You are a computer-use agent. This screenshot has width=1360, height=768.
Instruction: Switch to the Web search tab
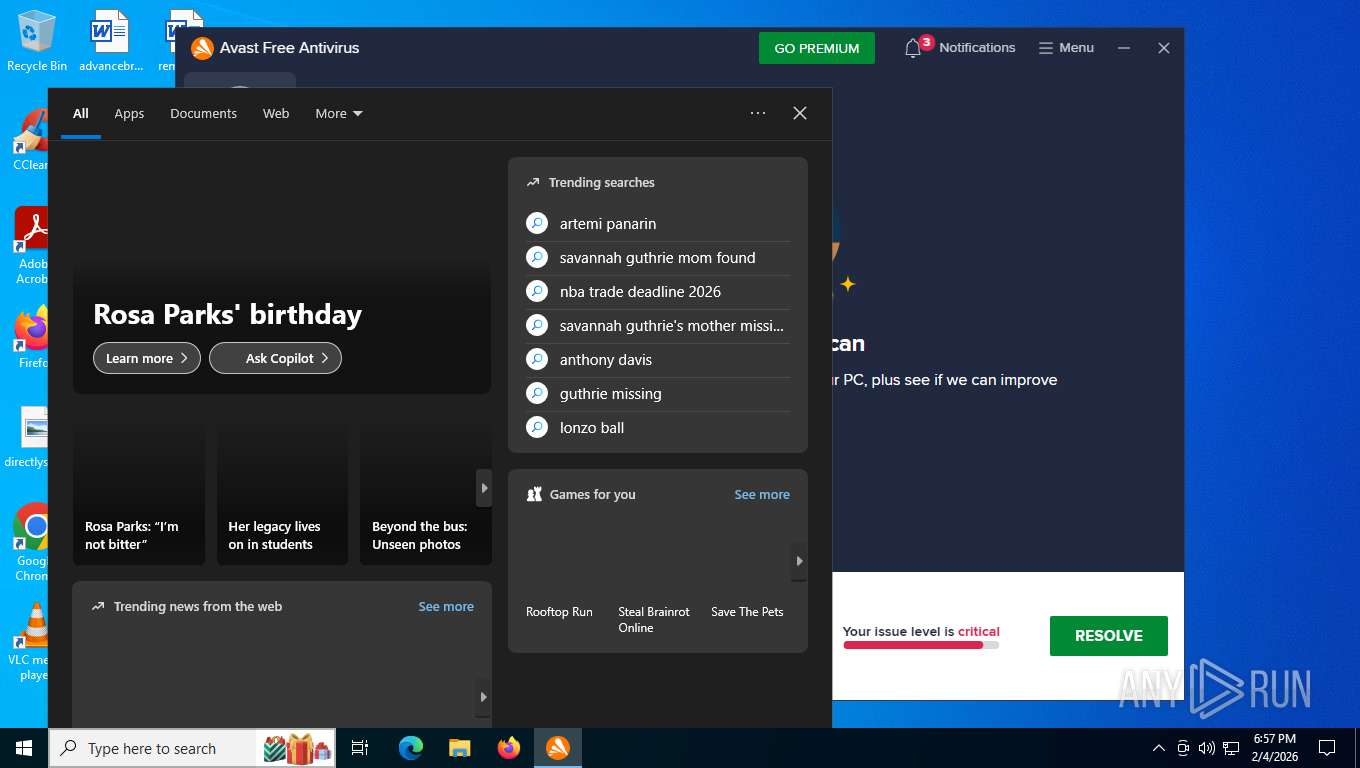click(276, 113)
